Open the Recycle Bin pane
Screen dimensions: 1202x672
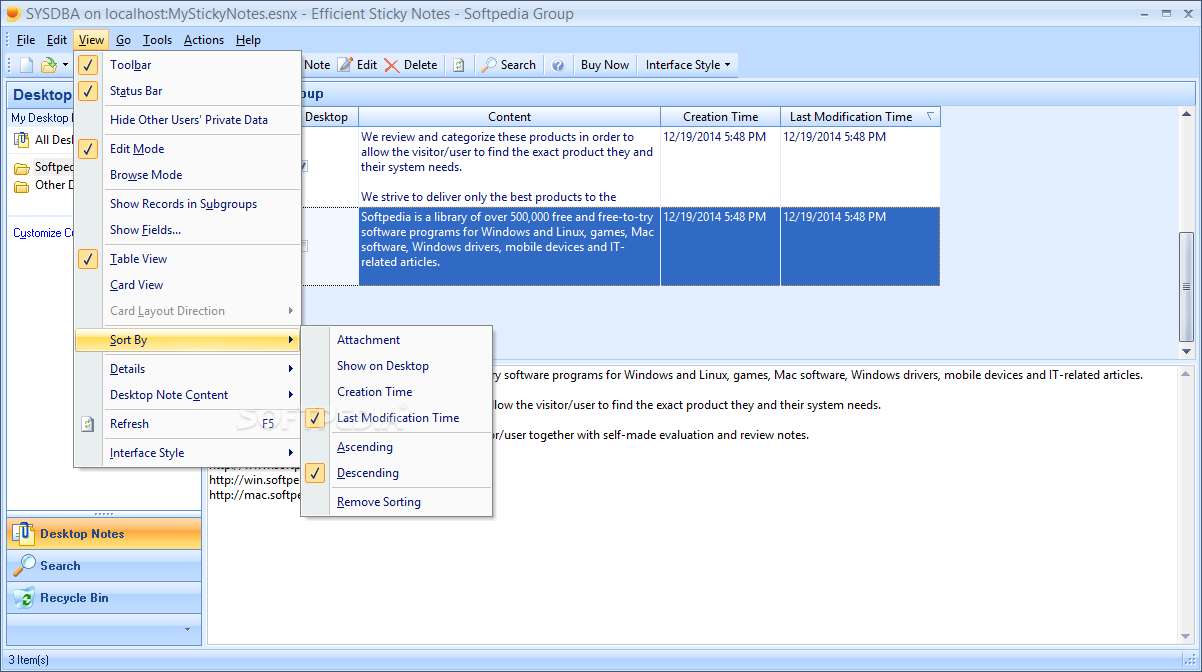(x=104, y=598)
